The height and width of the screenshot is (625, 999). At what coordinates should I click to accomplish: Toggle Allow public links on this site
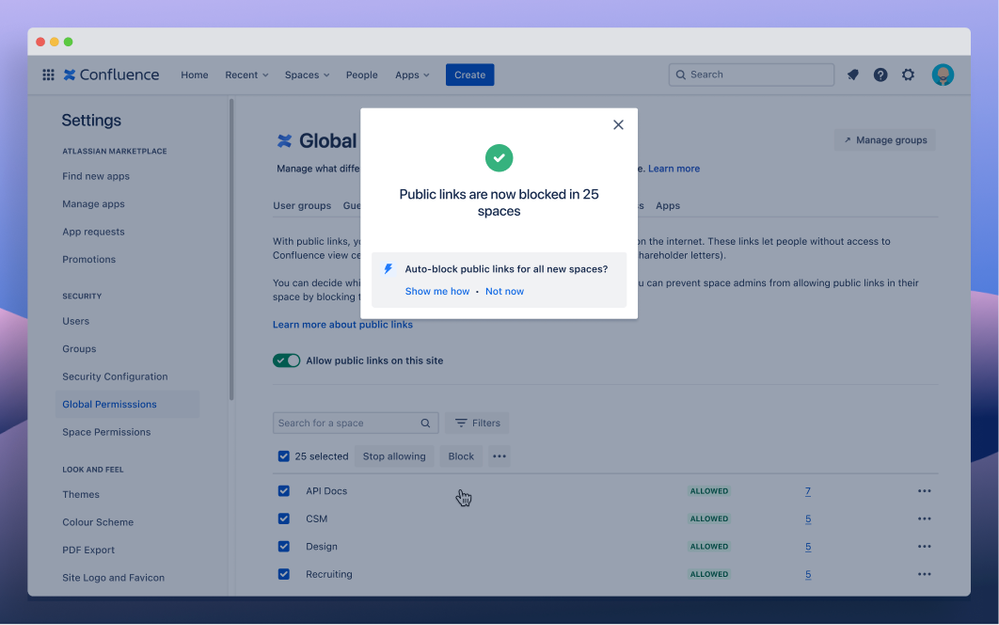[x=286, y=361]
